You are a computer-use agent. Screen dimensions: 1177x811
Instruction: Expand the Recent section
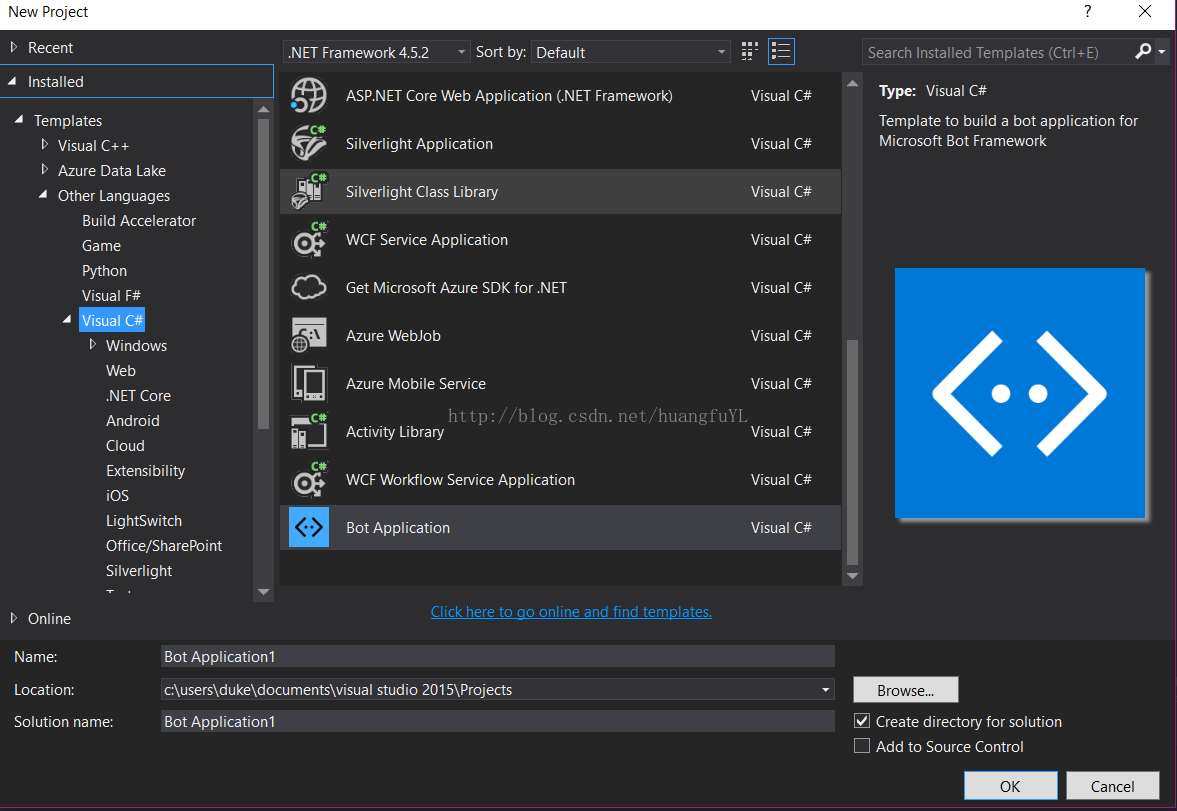coord(14,47)
